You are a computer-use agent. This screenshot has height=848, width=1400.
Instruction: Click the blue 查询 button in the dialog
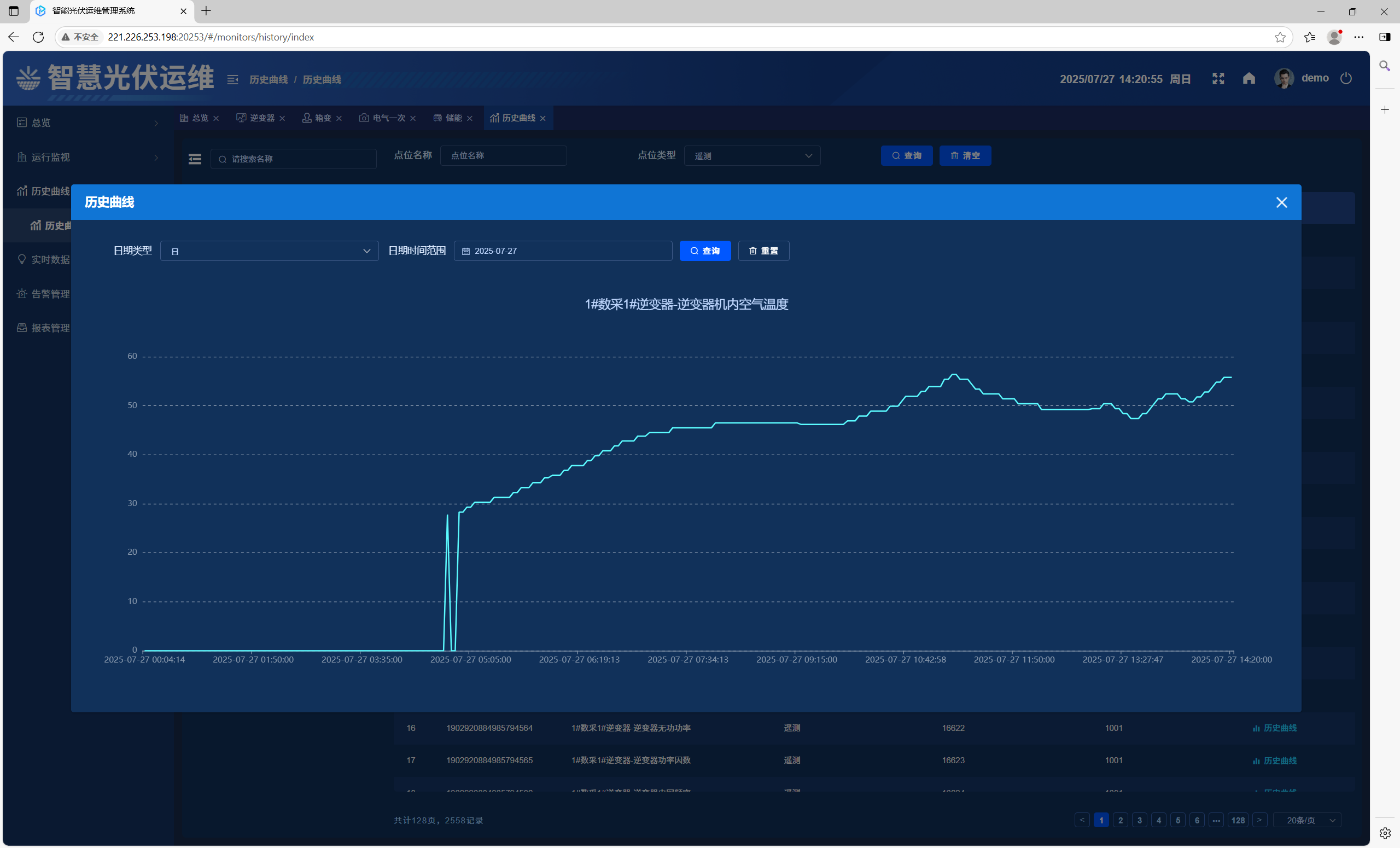pos(704,251)
